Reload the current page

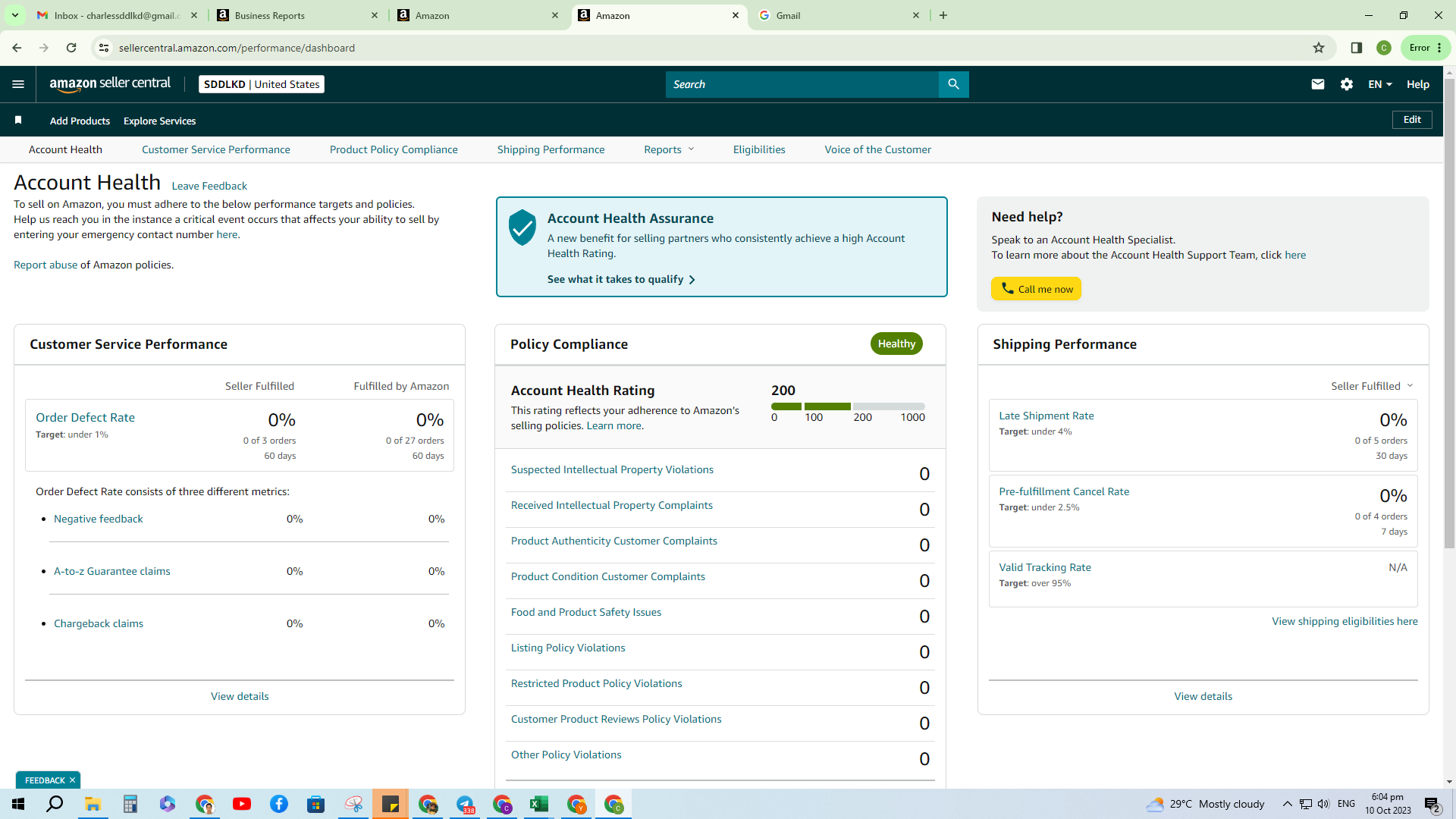click(x=71, y=48)
